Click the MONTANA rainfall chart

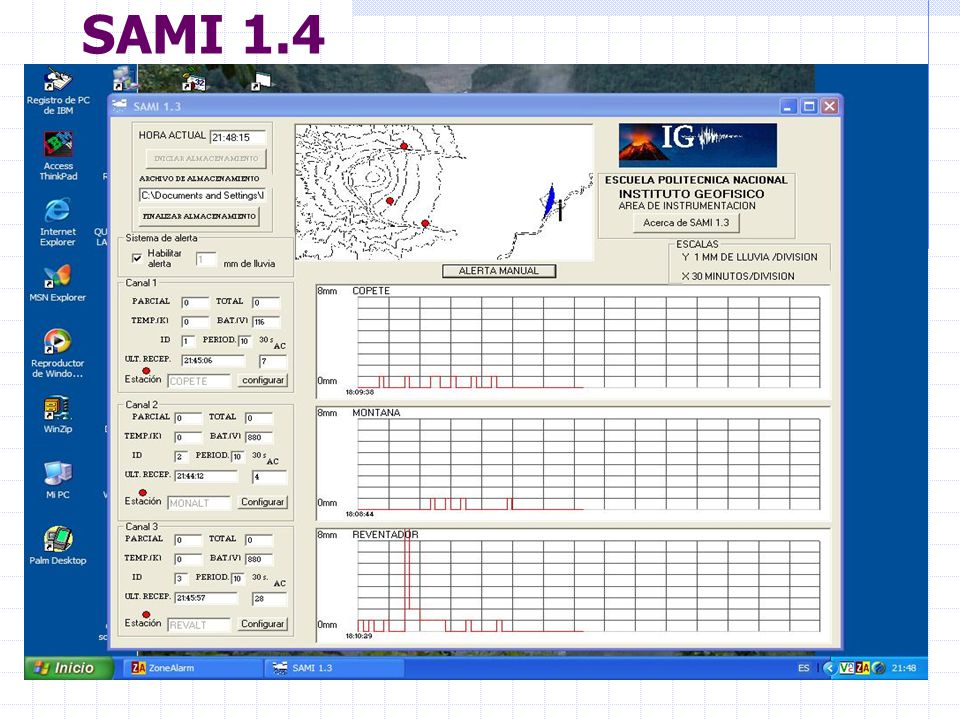pyautogui.click(x=573, y=463)
